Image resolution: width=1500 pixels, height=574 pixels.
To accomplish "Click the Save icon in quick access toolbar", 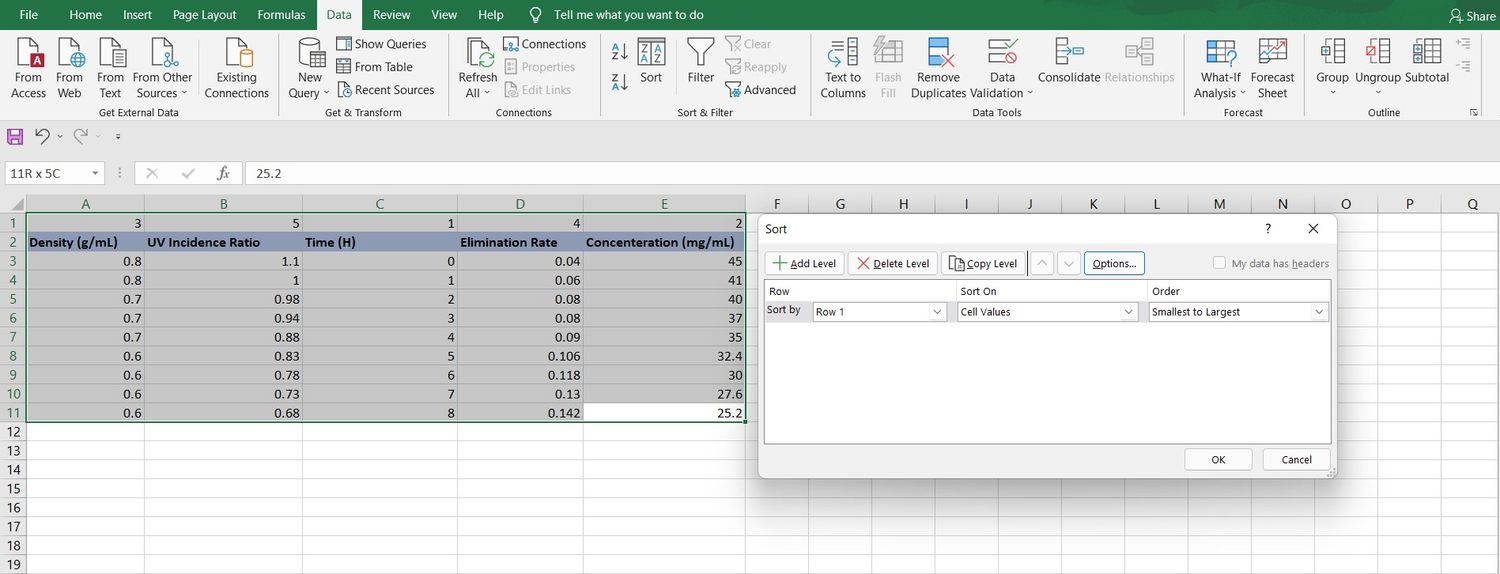I will pos(15,136).
